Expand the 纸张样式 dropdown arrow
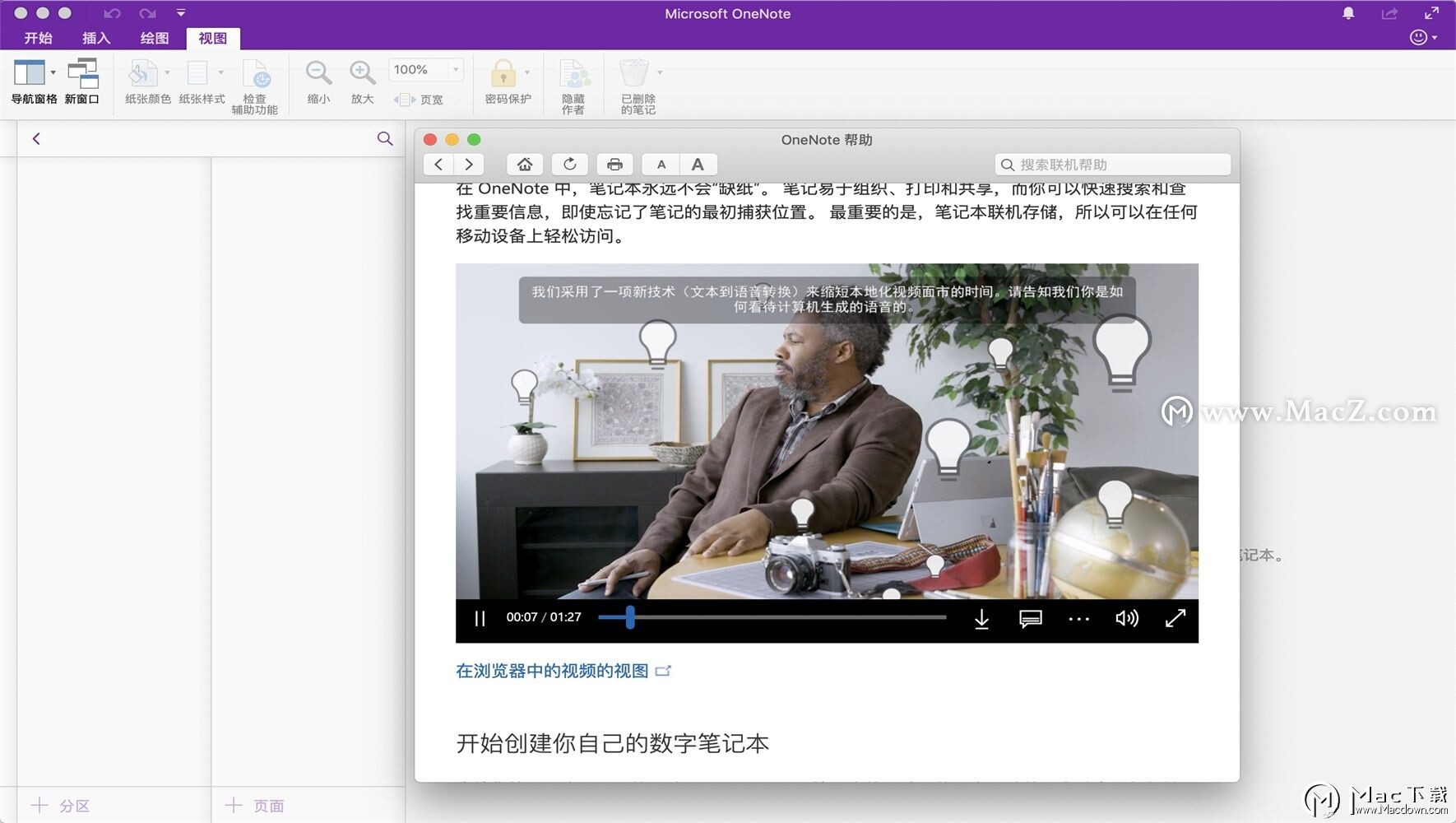 click(x=220, y=72)
